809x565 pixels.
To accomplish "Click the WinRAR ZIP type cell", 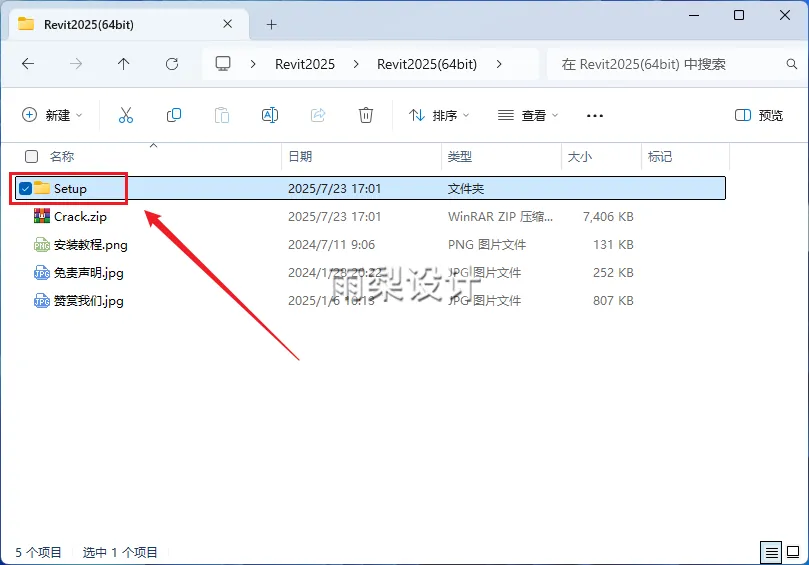I will click(x=500, y=217).
